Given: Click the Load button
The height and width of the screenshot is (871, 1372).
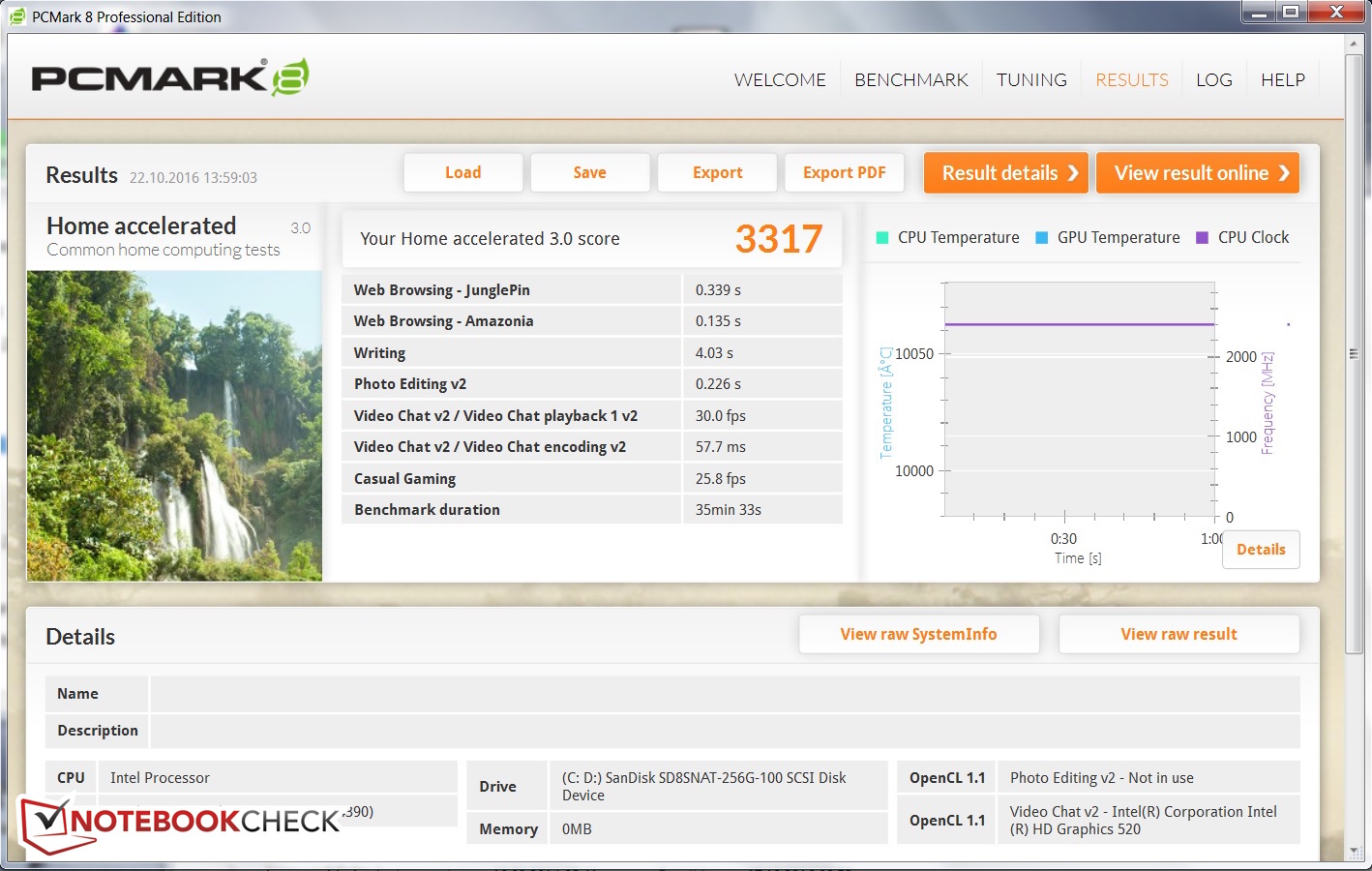Looking at the screenshot, I should [x=463, y=173].
